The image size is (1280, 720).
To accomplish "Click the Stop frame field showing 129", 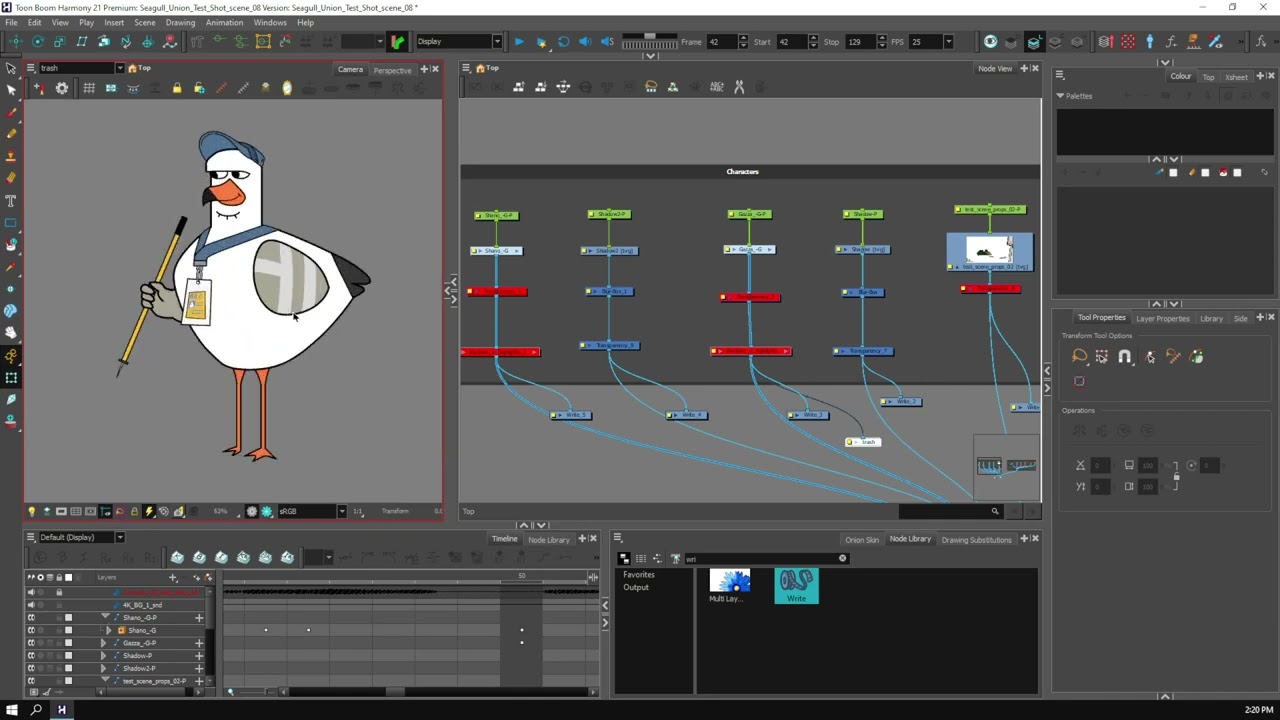I will [x=860, y=42].
